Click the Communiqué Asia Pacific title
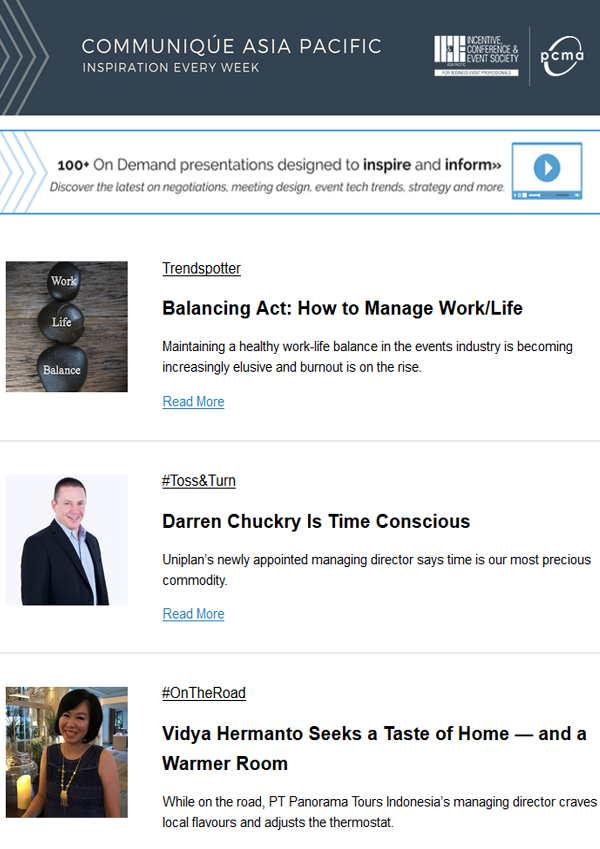This screenshot has width=600, height=849. 231,46
